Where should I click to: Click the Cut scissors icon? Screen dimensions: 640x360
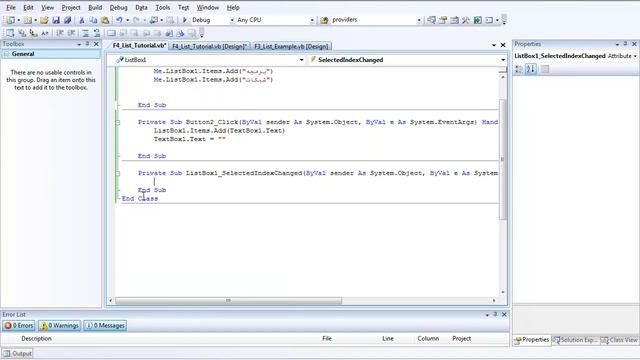pos(82,20)
